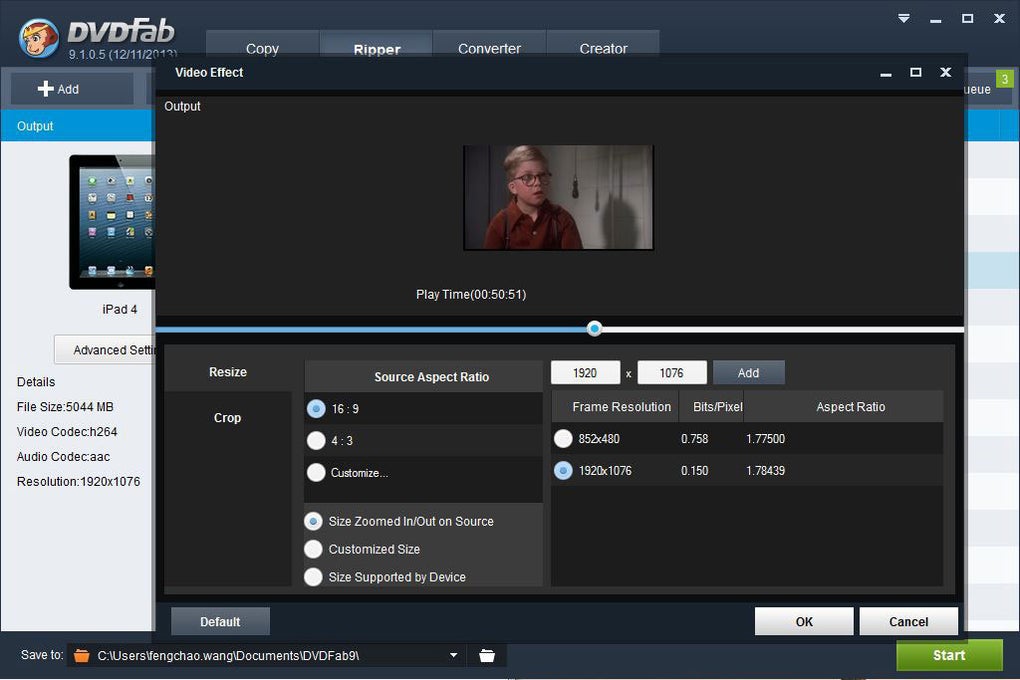Click the Add resolution button
The image size is (1020, 680).
pos(749,373)
